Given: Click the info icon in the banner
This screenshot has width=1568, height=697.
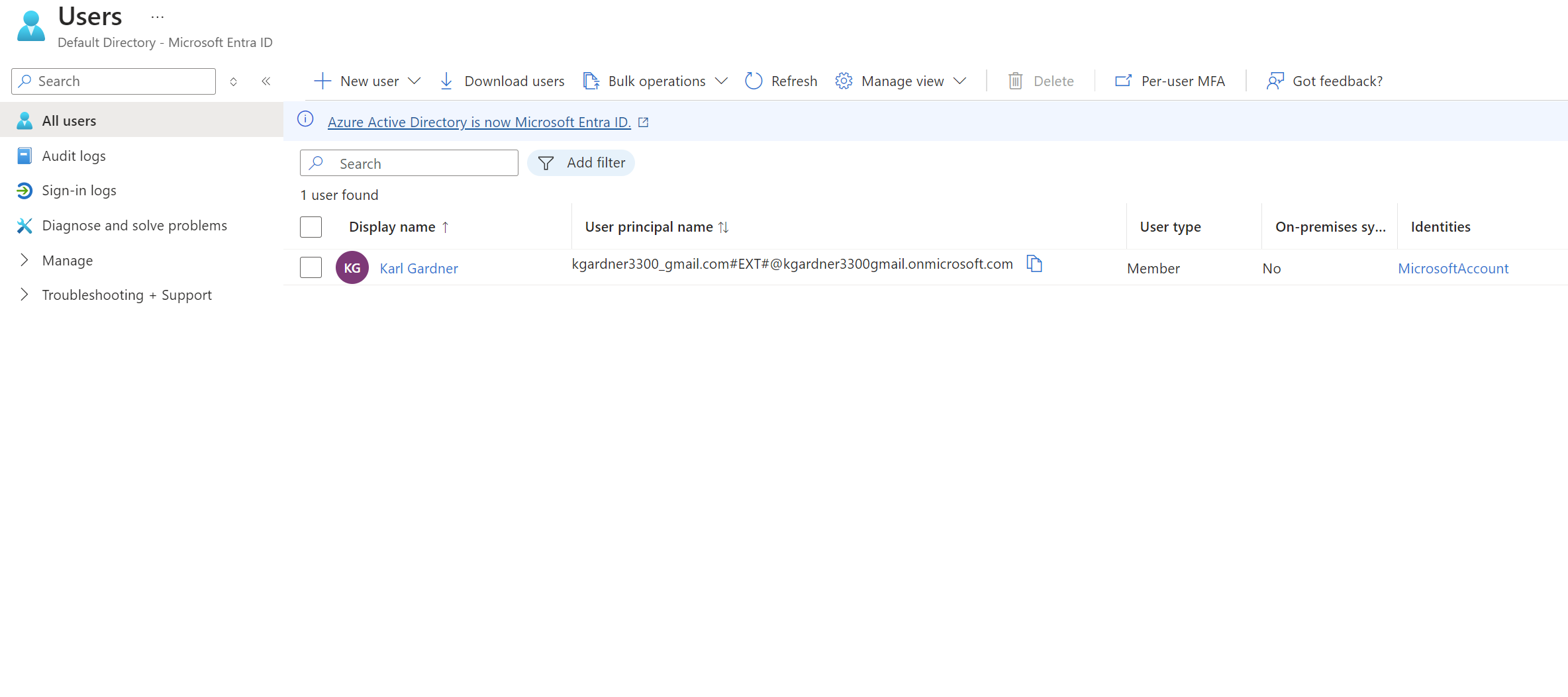Looking at the screenshot, I should coord(305,119).
